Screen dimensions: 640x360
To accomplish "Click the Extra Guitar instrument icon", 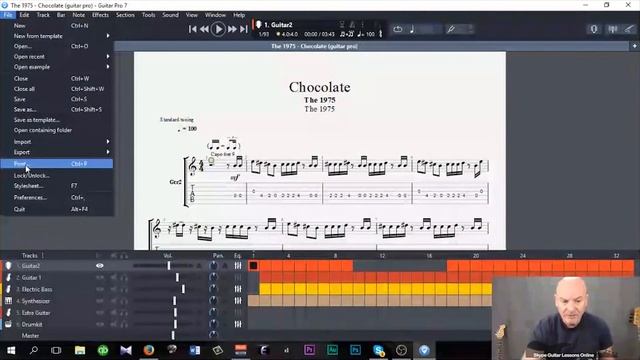I will (x=8, y=313).
